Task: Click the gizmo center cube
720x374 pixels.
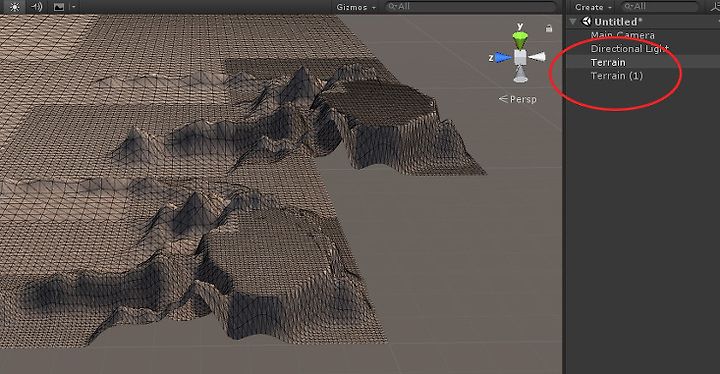Action: 520,57
